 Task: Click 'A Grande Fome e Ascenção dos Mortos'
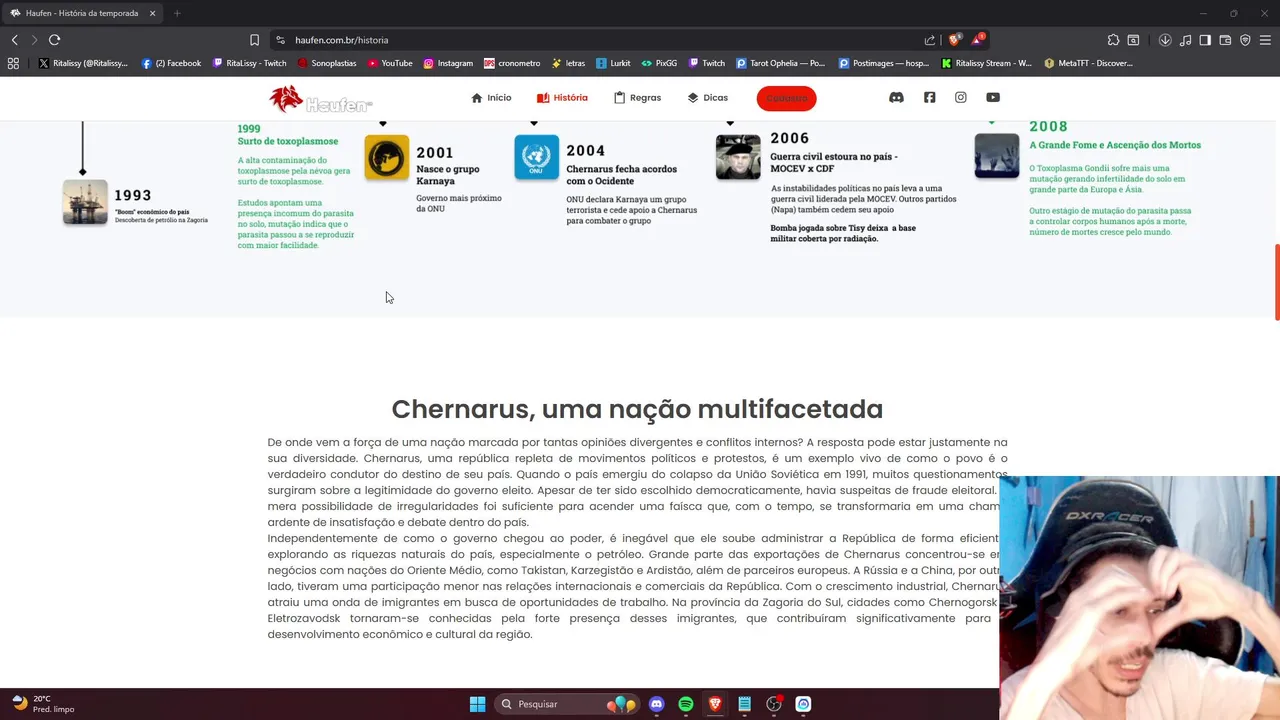coord(1115,145)
